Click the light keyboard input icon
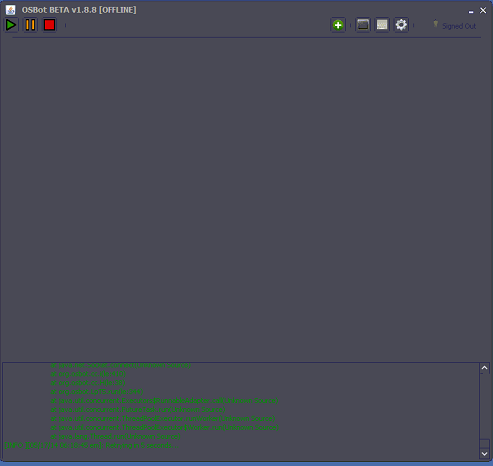This screenshot has height=466, width=493. [382, 25]
